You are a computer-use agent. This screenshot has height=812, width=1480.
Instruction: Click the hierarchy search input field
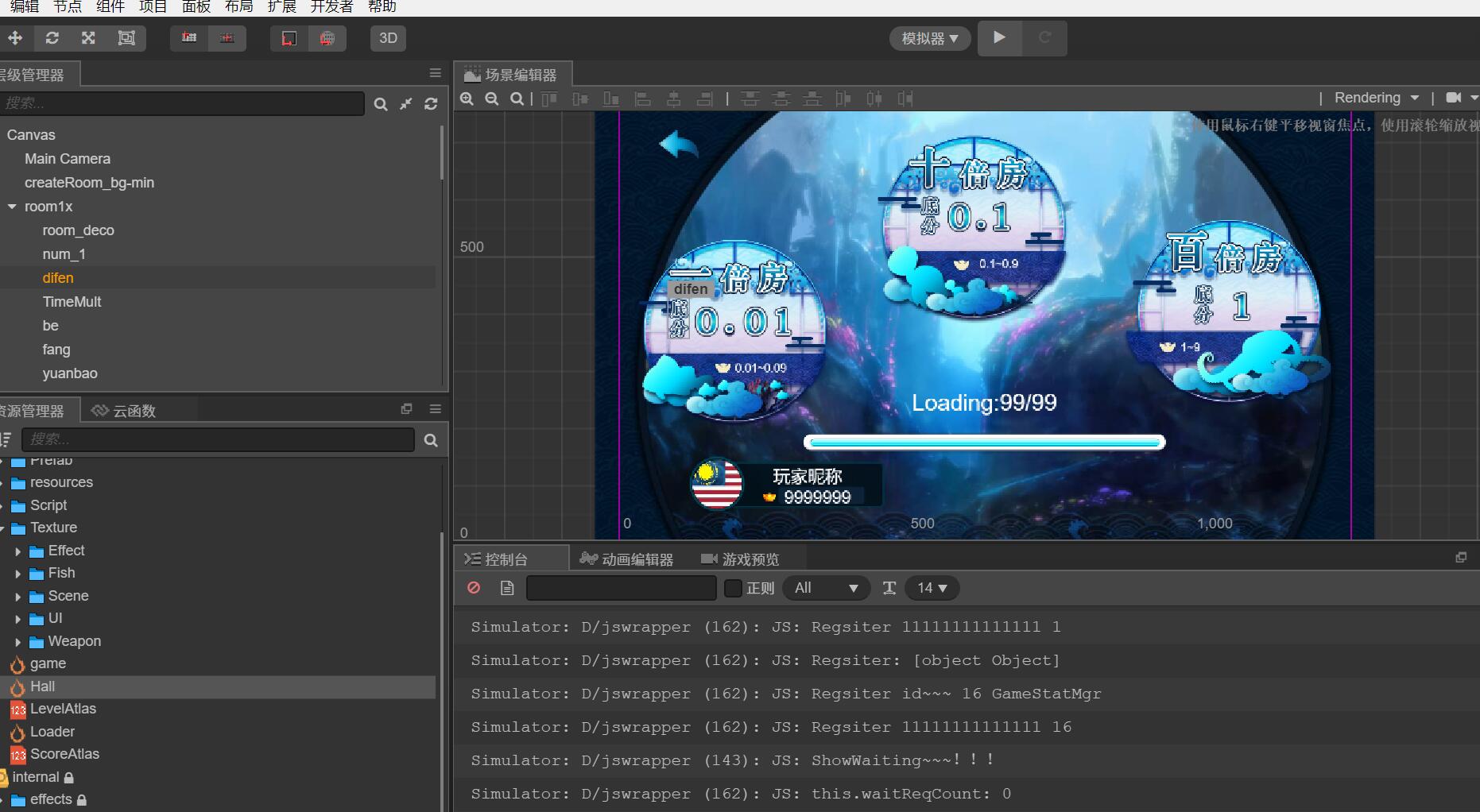(x=182, y=103)
